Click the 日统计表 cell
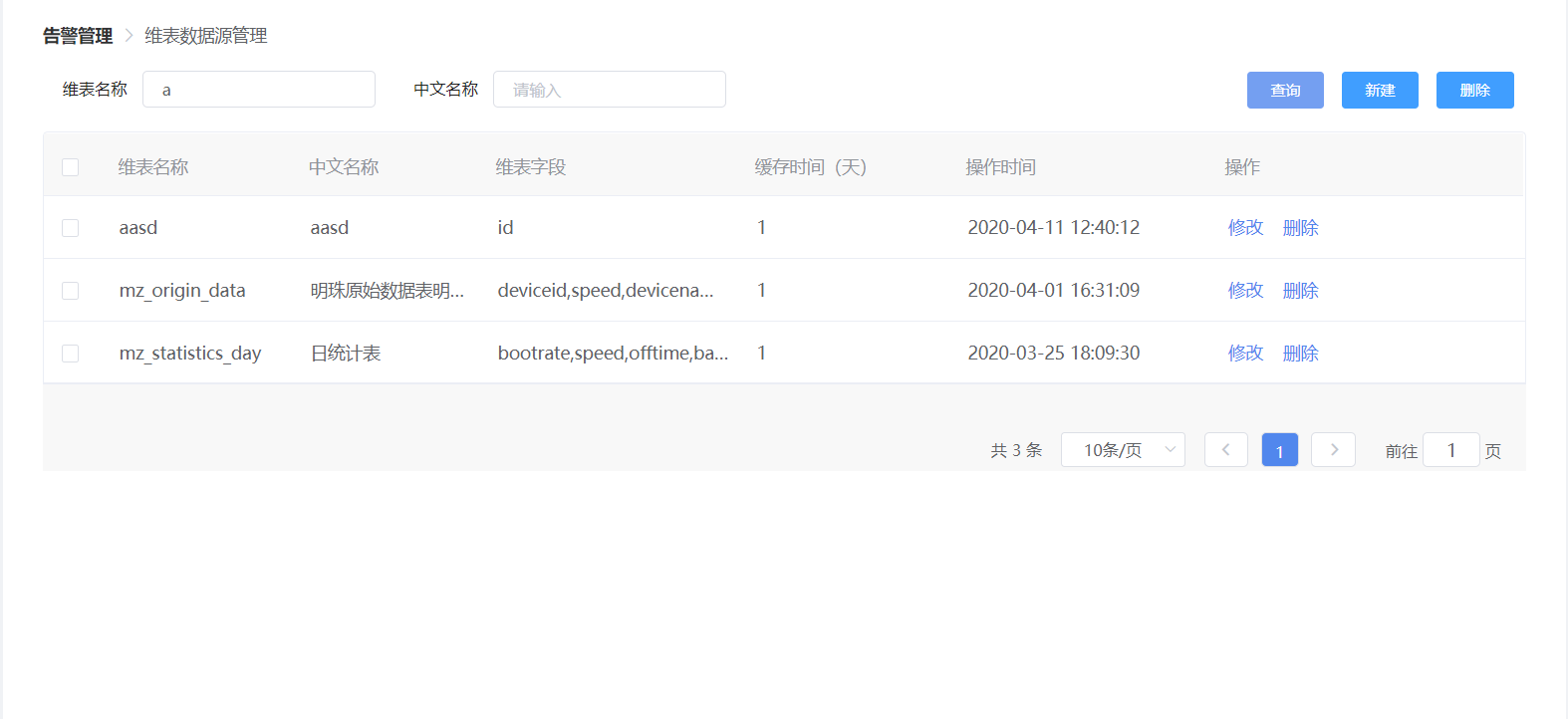Image resolution: width=1568 pixels, height=719 pixels. (346, 354)
